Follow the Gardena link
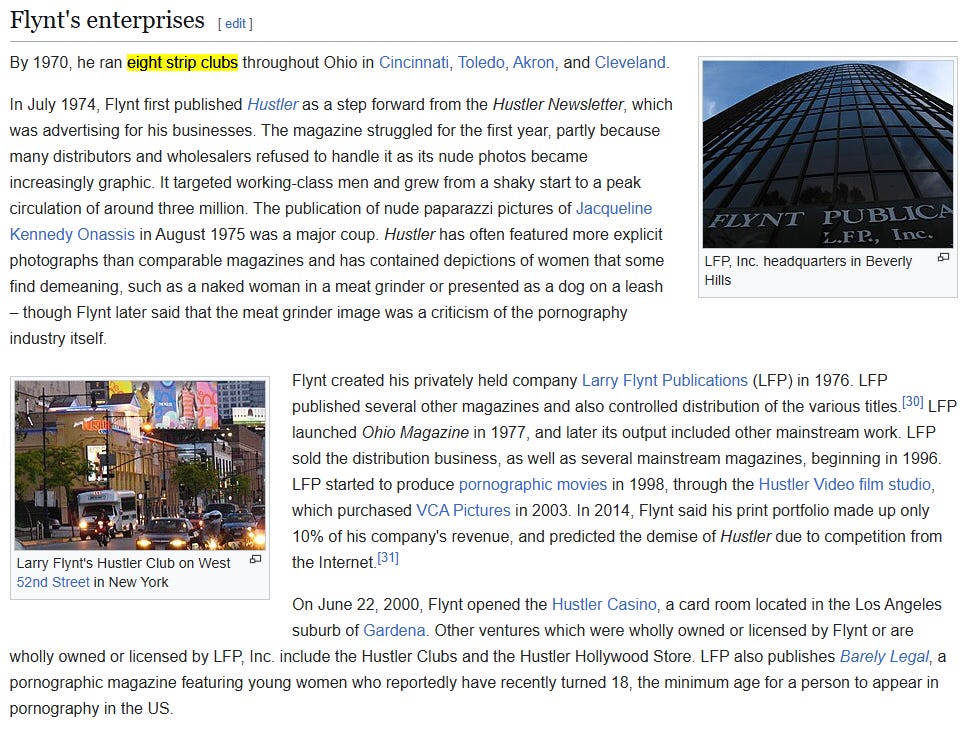This screenshot has height=737, width=963. [x=394, y=631]
